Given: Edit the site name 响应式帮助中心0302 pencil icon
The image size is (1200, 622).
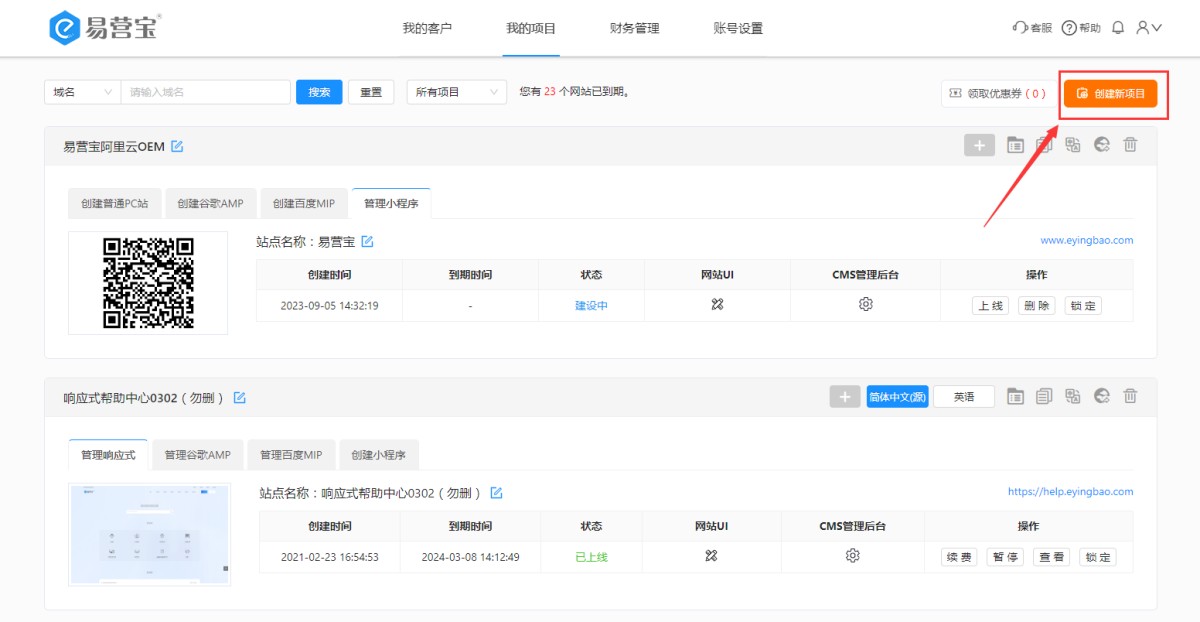Looking at the screenshot, I should pos(496,493).
